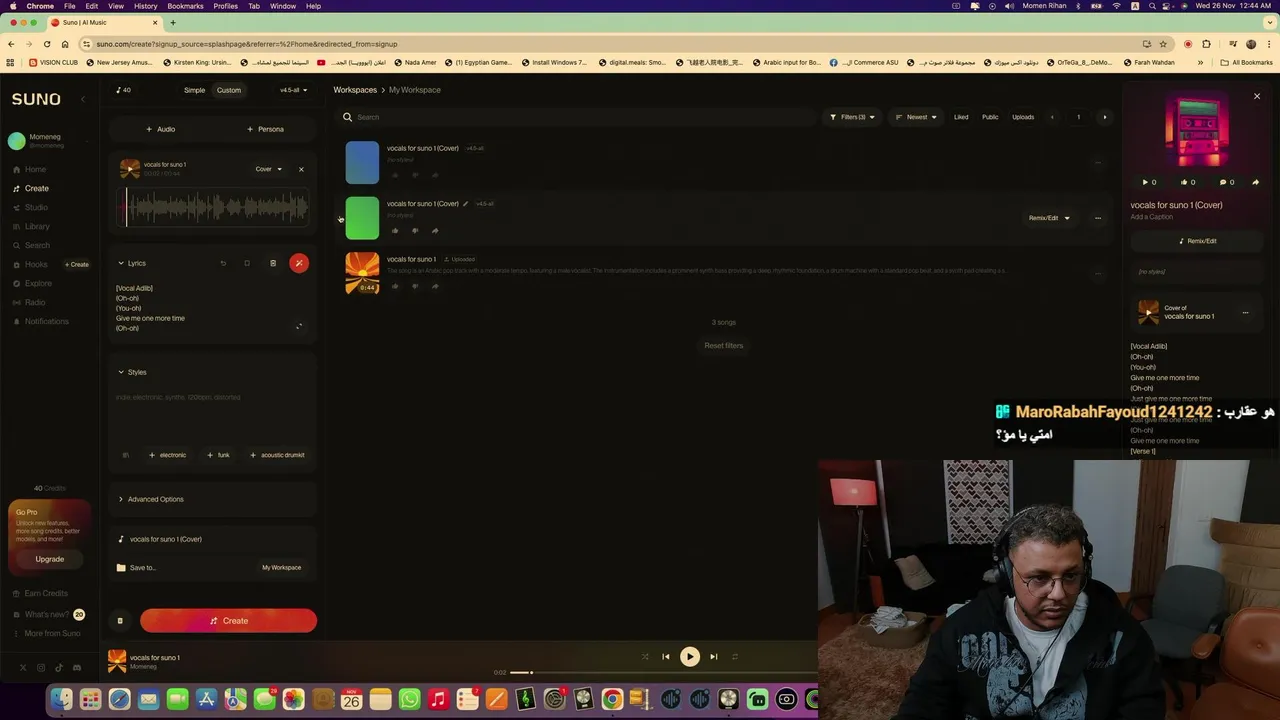Image resolution: width=1280 pixels, height=720 pixels.
Task: Open the View menu in menu bar
Action: [116, 6]
